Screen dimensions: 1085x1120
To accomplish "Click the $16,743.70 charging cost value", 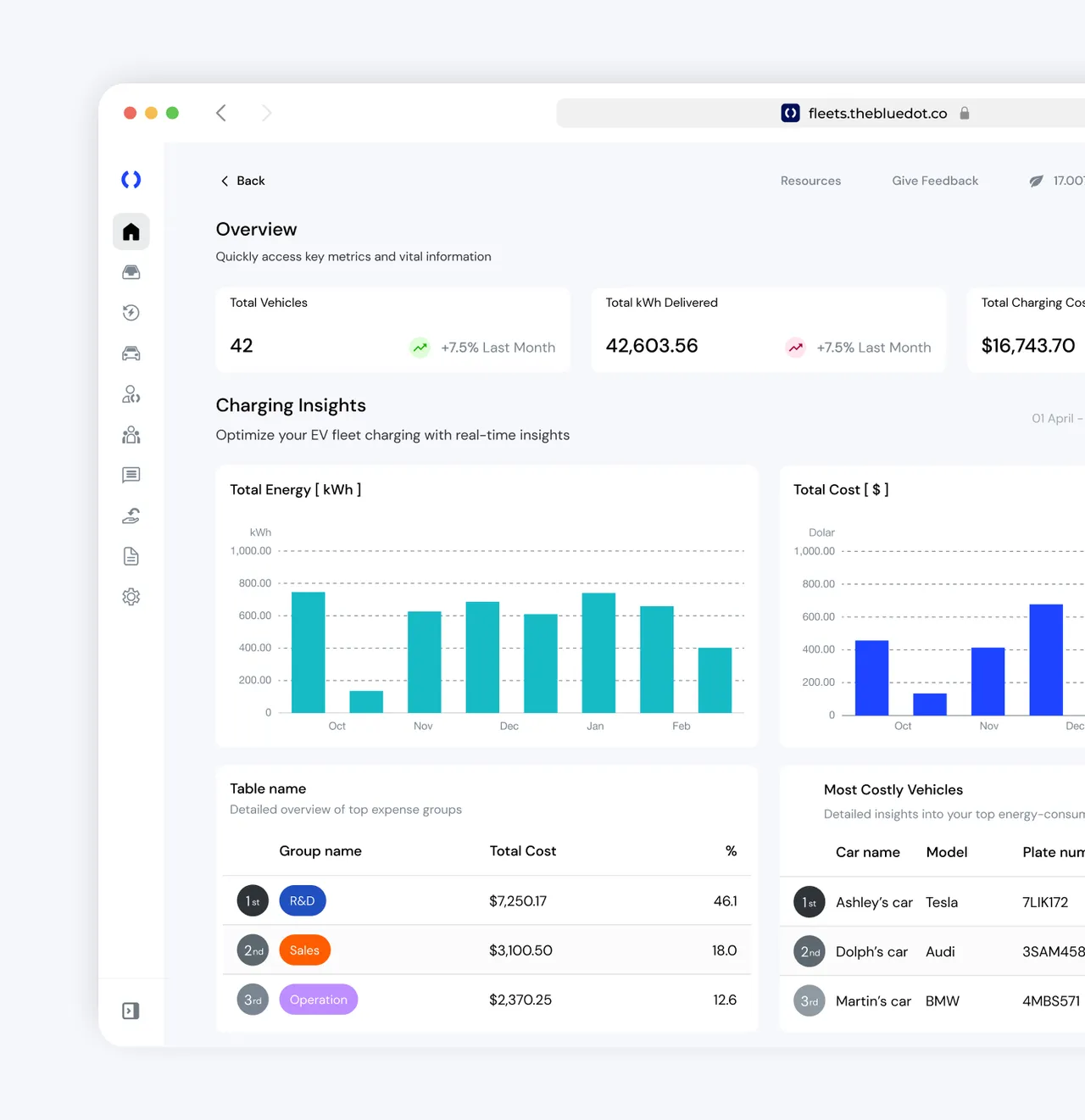I will click(1028, 345).
